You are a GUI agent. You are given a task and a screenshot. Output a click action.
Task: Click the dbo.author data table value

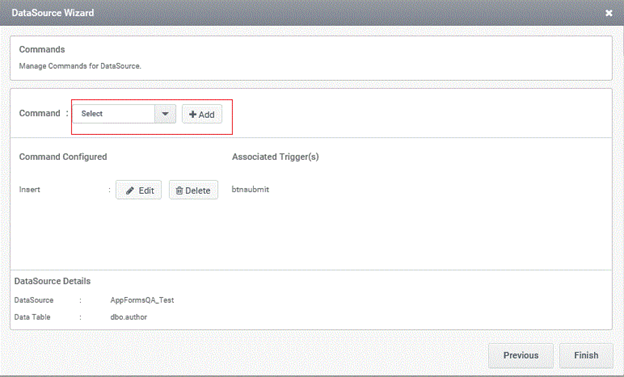pos(129,317)
